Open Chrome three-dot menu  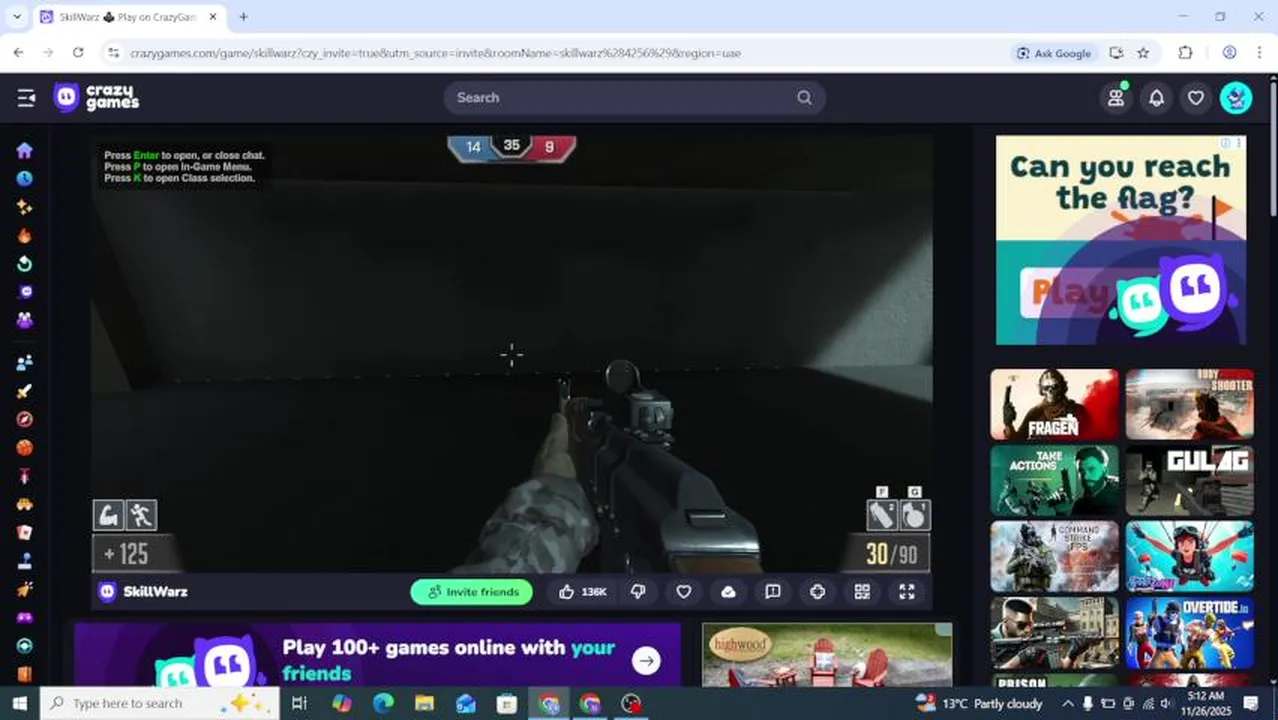click(1260, 53)
